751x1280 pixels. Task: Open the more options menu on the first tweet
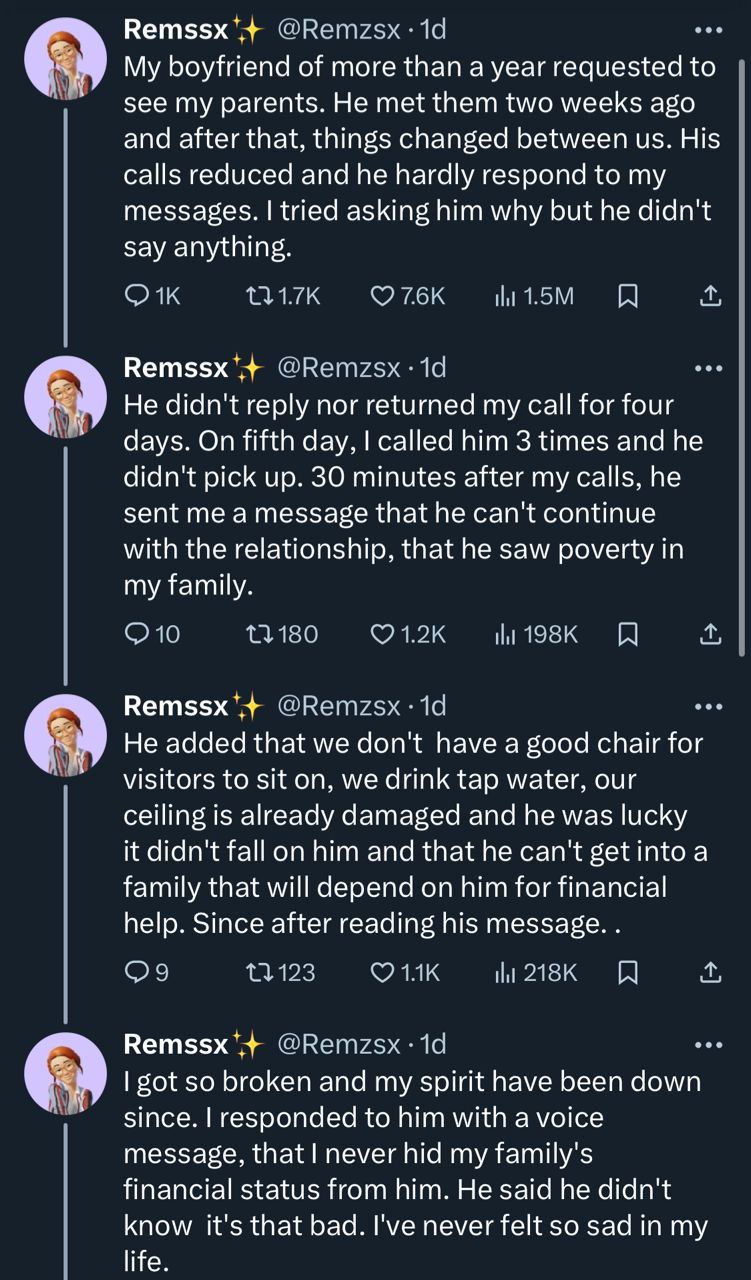709,32
